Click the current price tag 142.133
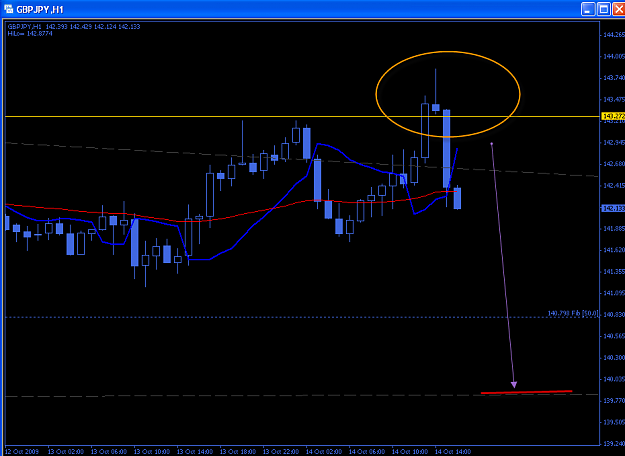This screenshot has width=625, height=456. tap(613, 208)
